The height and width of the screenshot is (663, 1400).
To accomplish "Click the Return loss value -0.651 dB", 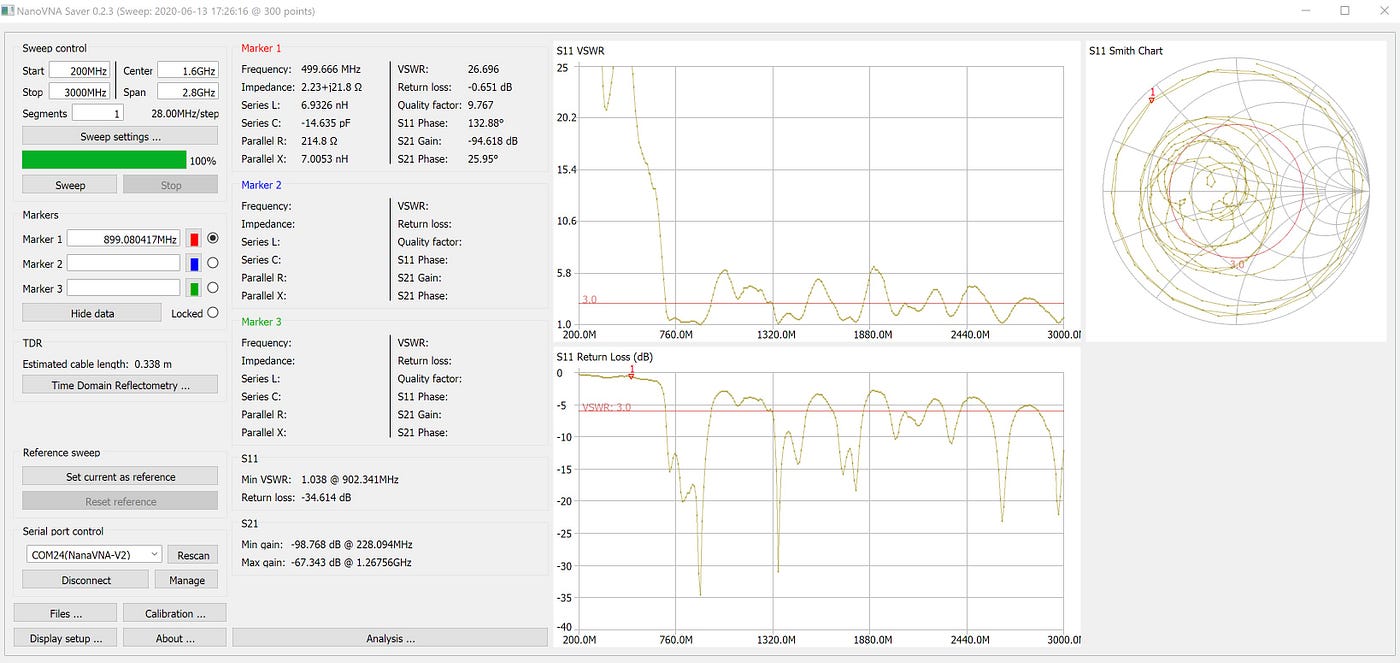I will (490, 87).
